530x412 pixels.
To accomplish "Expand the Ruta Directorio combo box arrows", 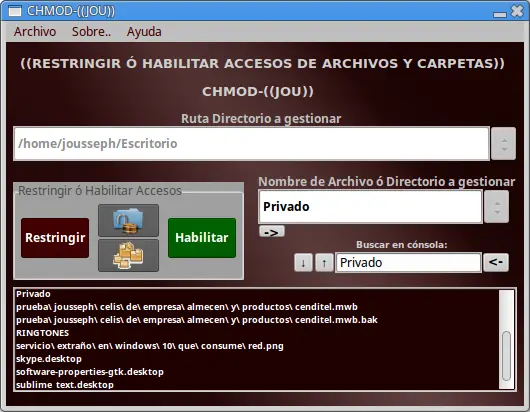I will tap(504, 144).
